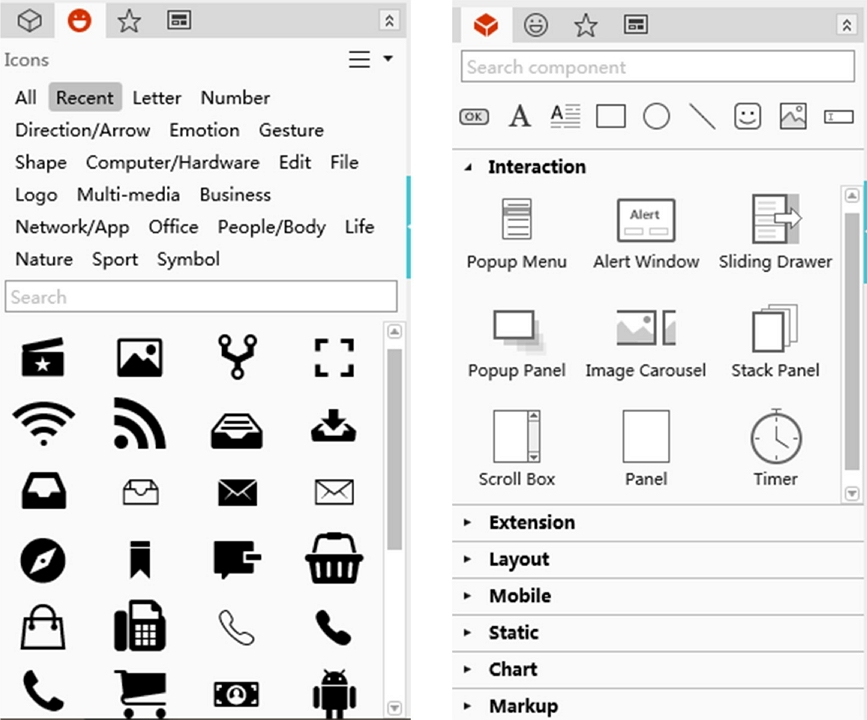Image resolution: width=867 pixels, height=720 pixels.
Task: Filter icons by the Emotion category
Action: click(204, 130)
